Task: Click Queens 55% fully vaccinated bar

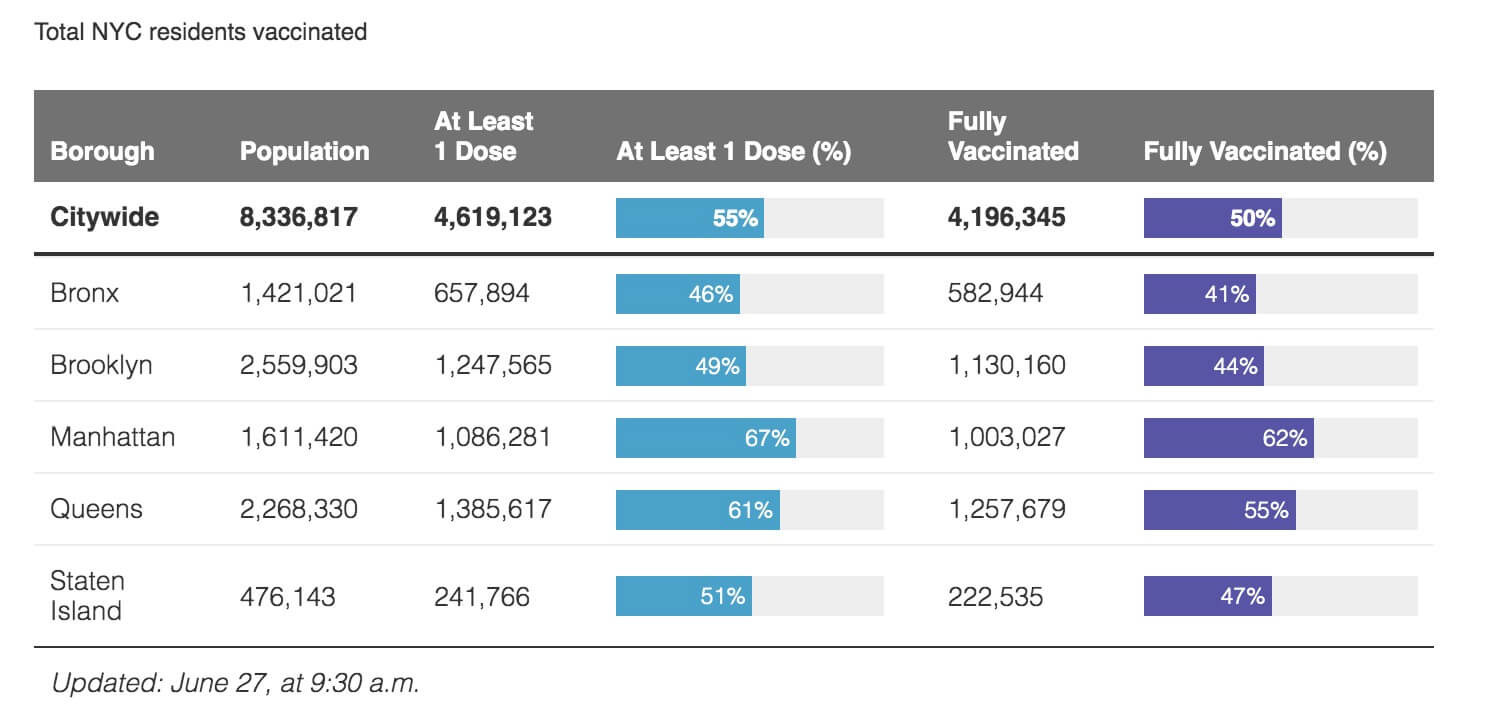Action: pos(1220,510)
